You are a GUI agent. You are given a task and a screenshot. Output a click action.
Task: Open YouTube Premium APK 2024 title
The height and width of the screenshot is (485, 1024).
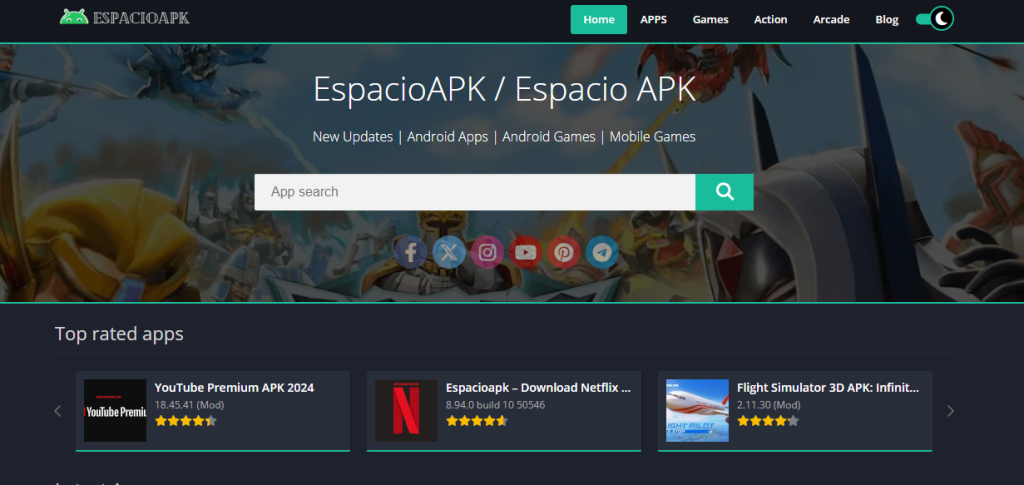(234, 388)
